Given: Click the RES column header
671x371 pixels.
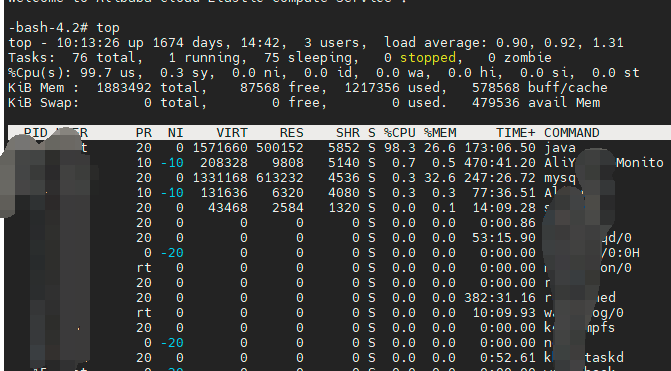Looking at the screenshot, I should [291, 133].
